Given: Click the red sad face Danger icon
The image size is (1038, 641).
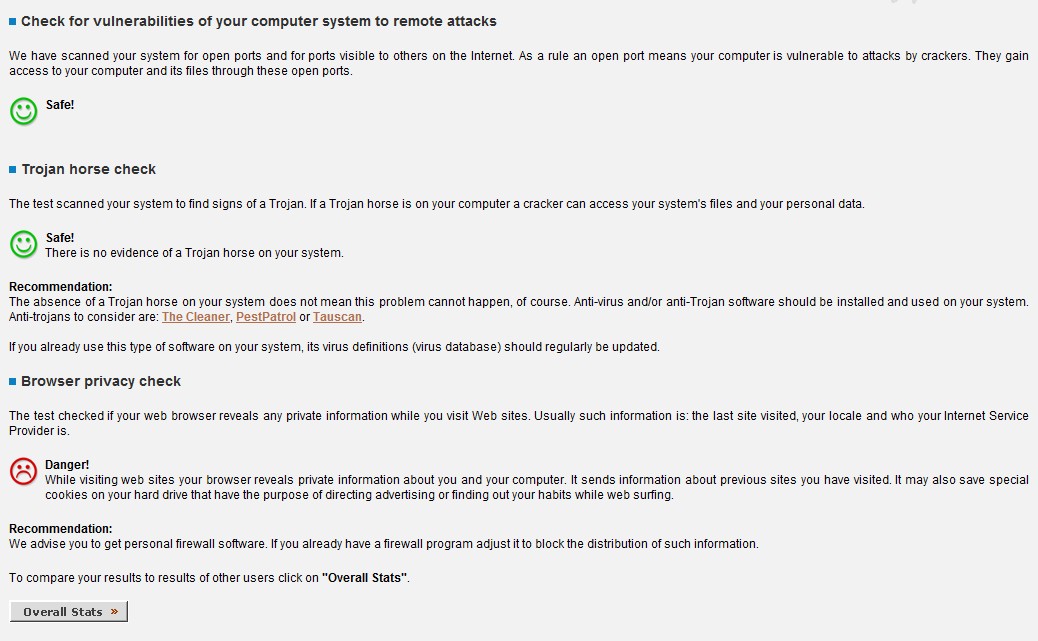Looking at the screenshot, I should point(23,471).
